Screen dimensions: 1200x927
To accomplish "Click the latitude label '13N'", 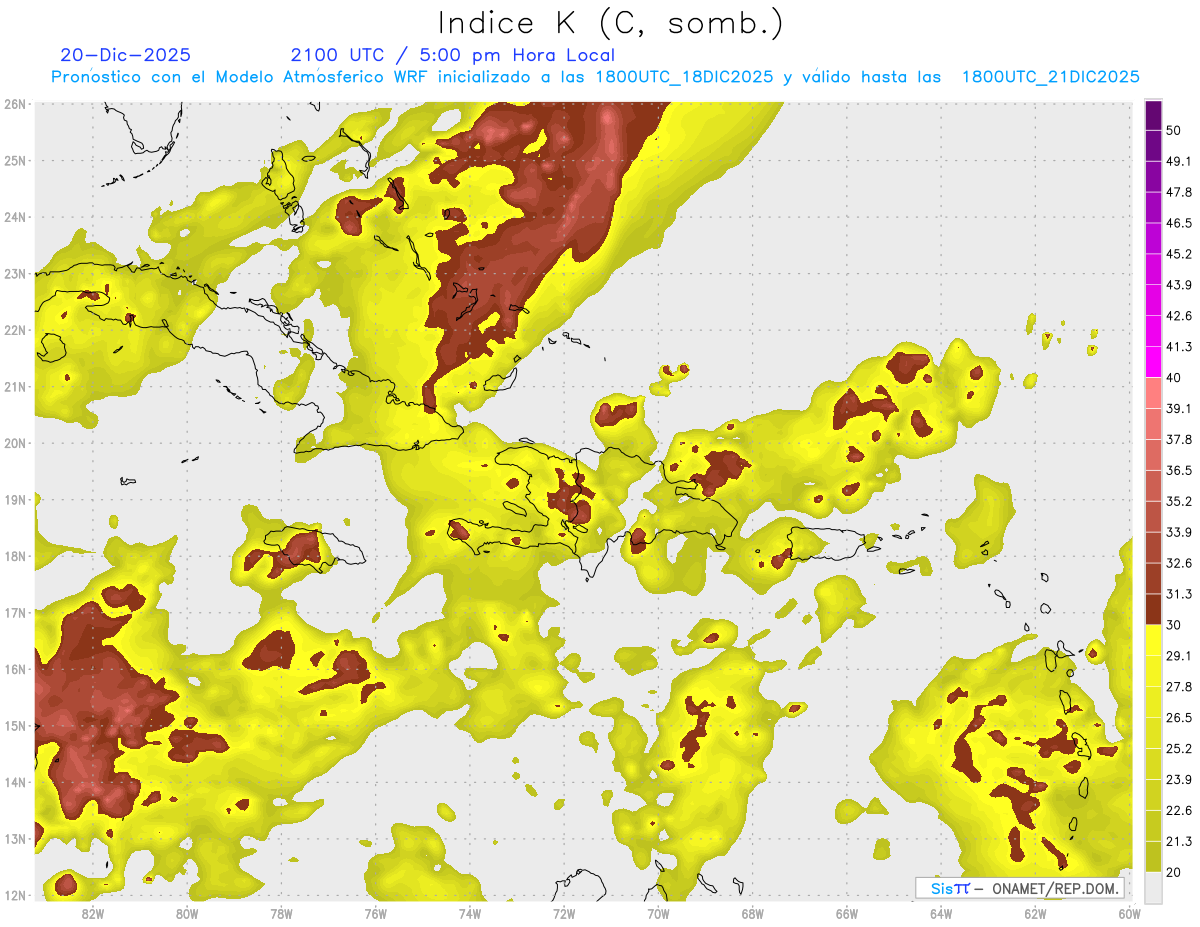I will (15, 839).
